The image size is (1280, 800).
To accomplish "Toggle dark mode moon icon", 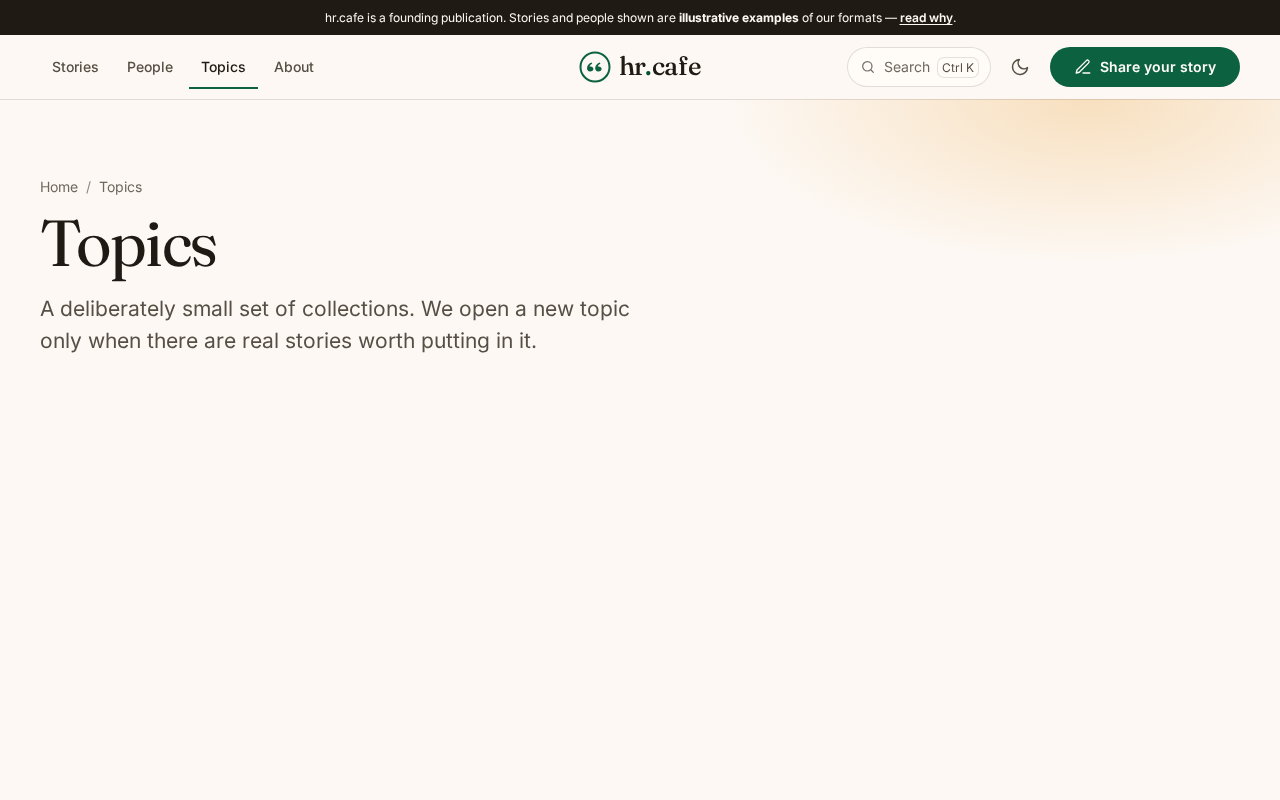I will [1020, 67].
